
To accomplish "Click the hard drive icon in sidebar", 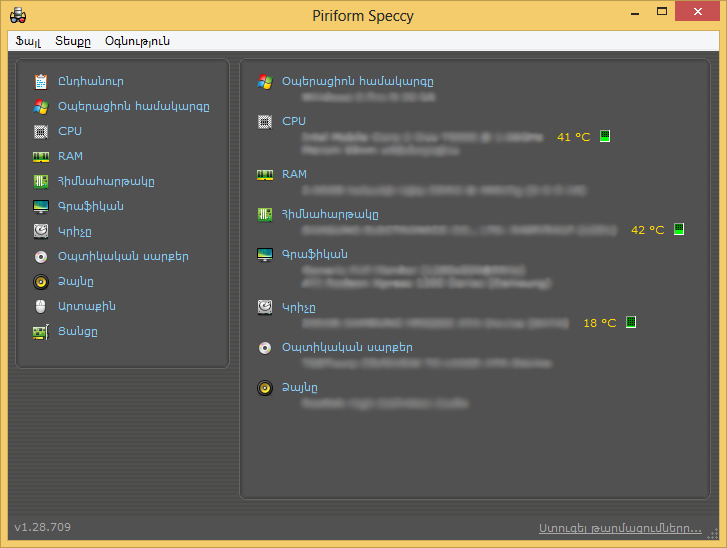I will click(41, 231).
